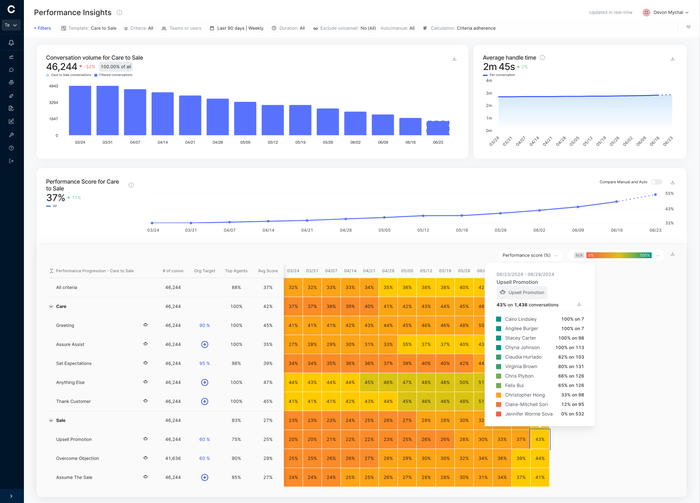The image size is (700, 503).
Task: Toggle visibility eye for Greeting criterion
Action: pos(146,325)
